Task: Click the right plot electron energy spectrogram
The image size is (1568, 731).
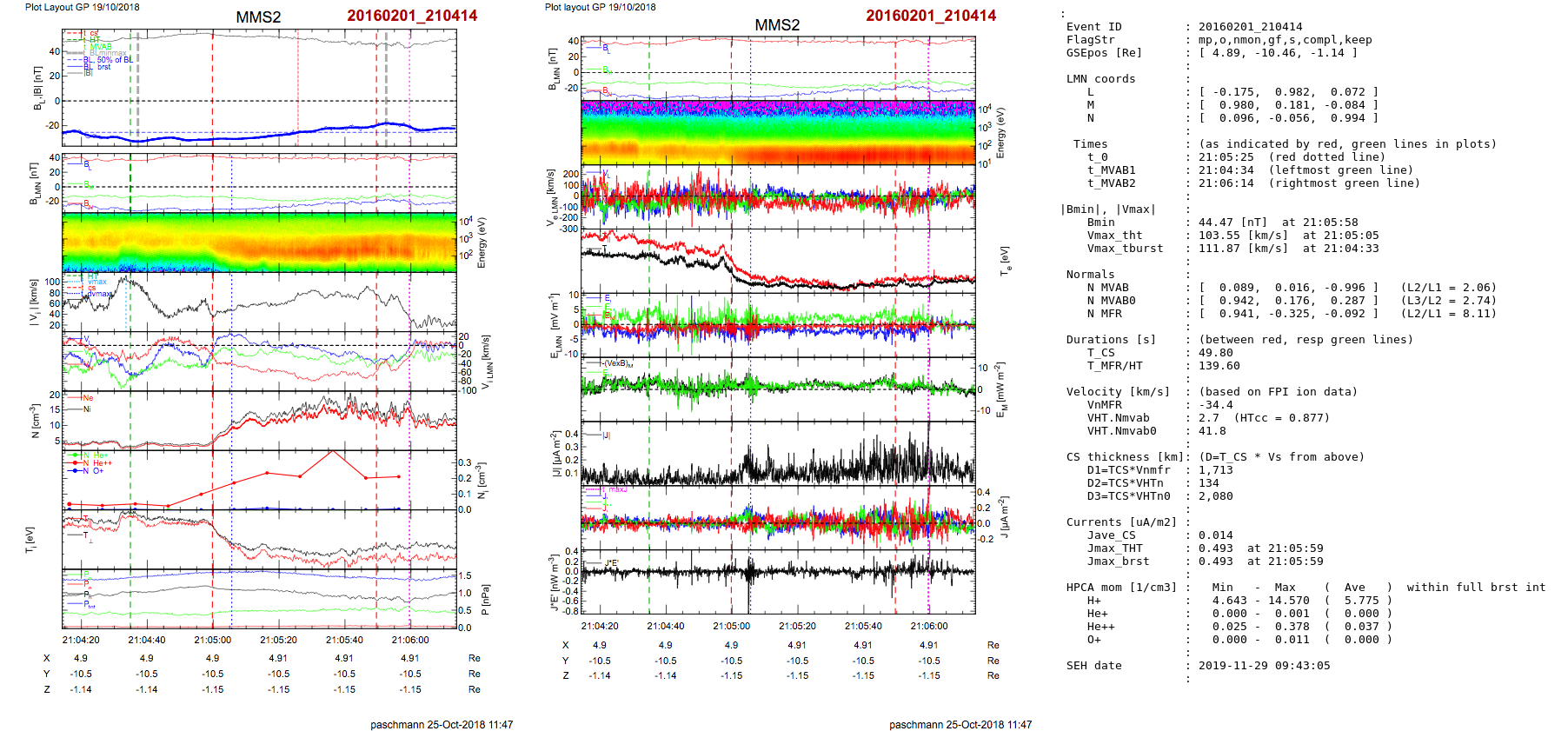Action: tap(778, 133)
